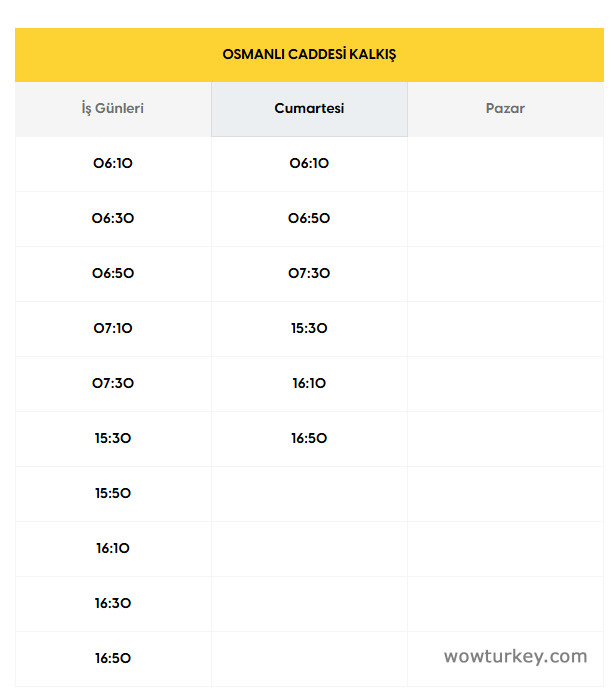Open the Pazar tab
This screenshot has height=699, width=611.
(x=505, y=108)
